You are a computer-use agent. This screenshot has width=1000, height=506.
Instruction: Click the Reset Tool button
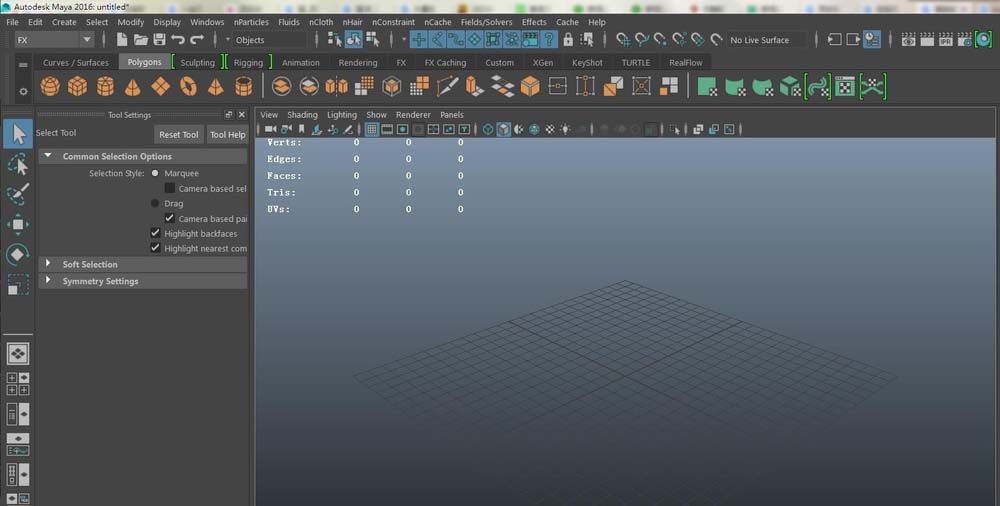pos(179,134)
